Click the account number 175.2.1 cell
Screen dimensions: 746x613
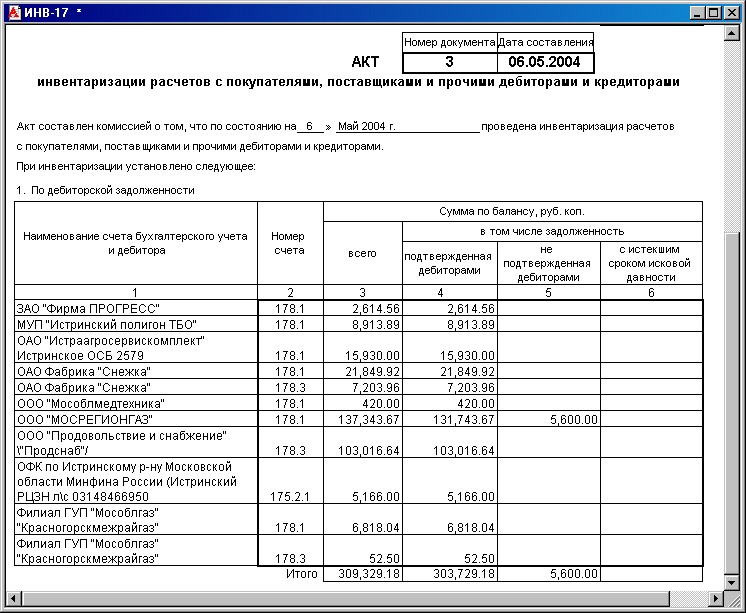(290, 481)
